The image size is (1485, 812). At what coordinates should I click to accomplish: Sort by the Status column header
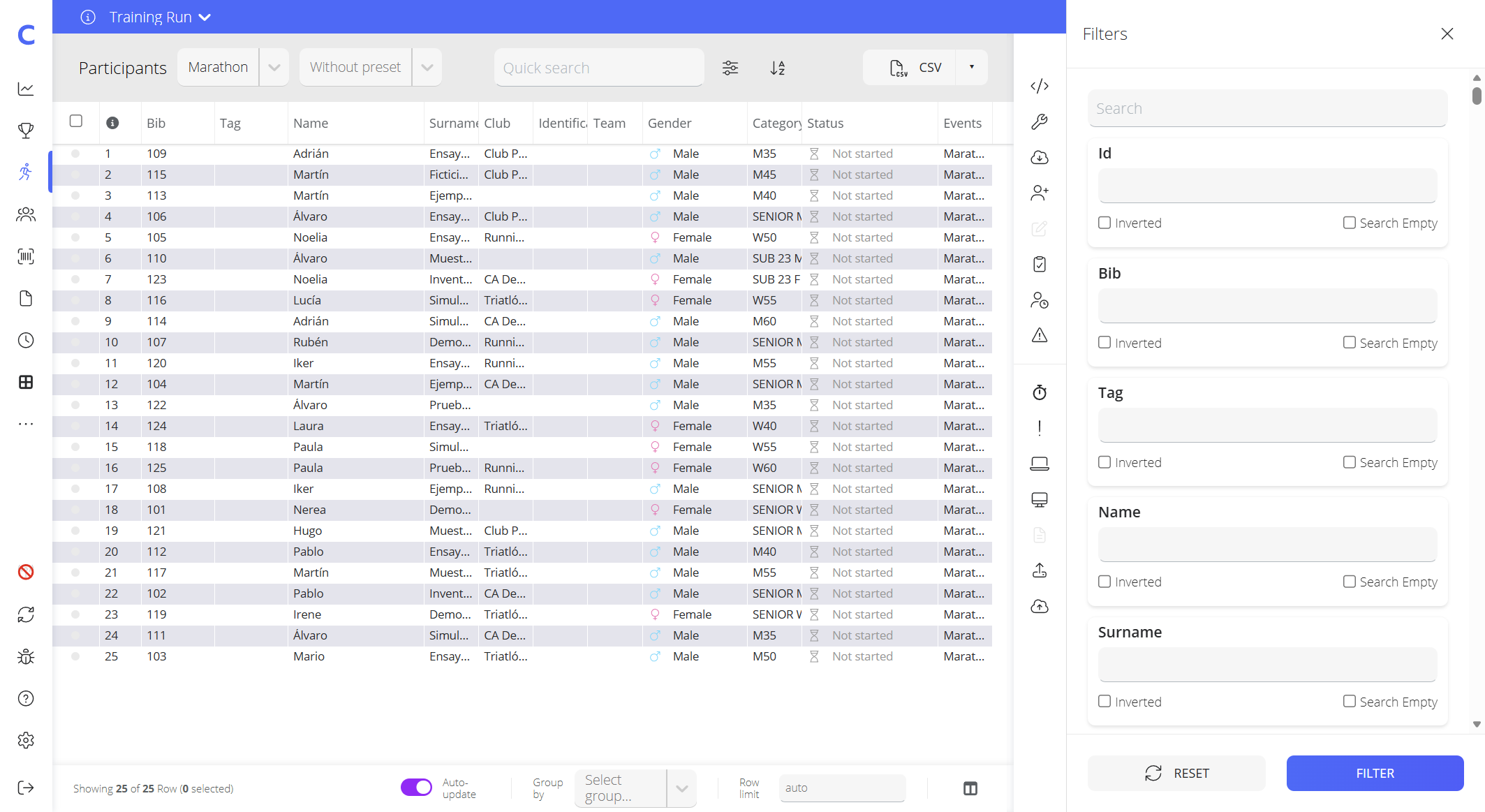(825, 123)
